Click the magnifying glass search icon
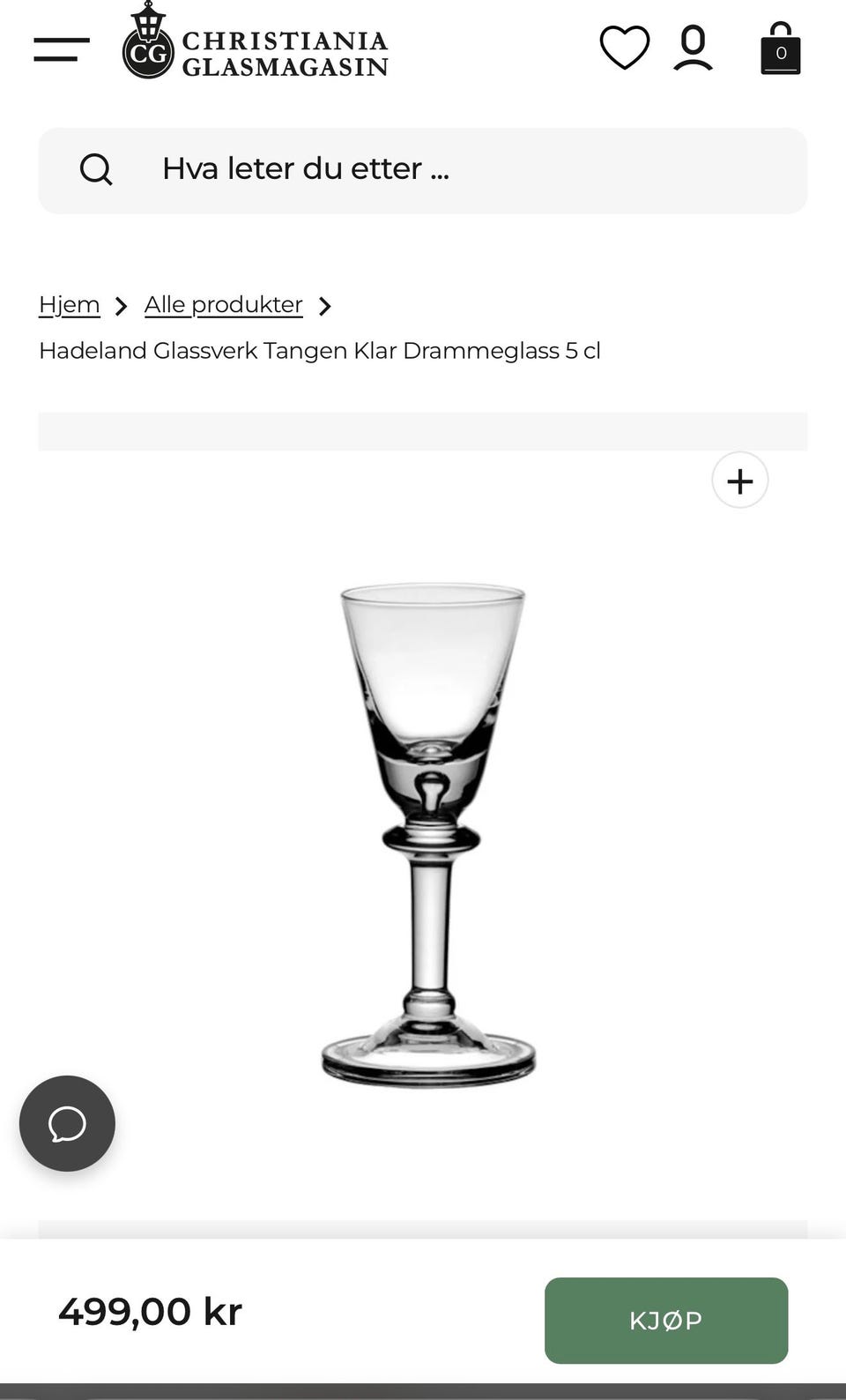 [96, 169]
